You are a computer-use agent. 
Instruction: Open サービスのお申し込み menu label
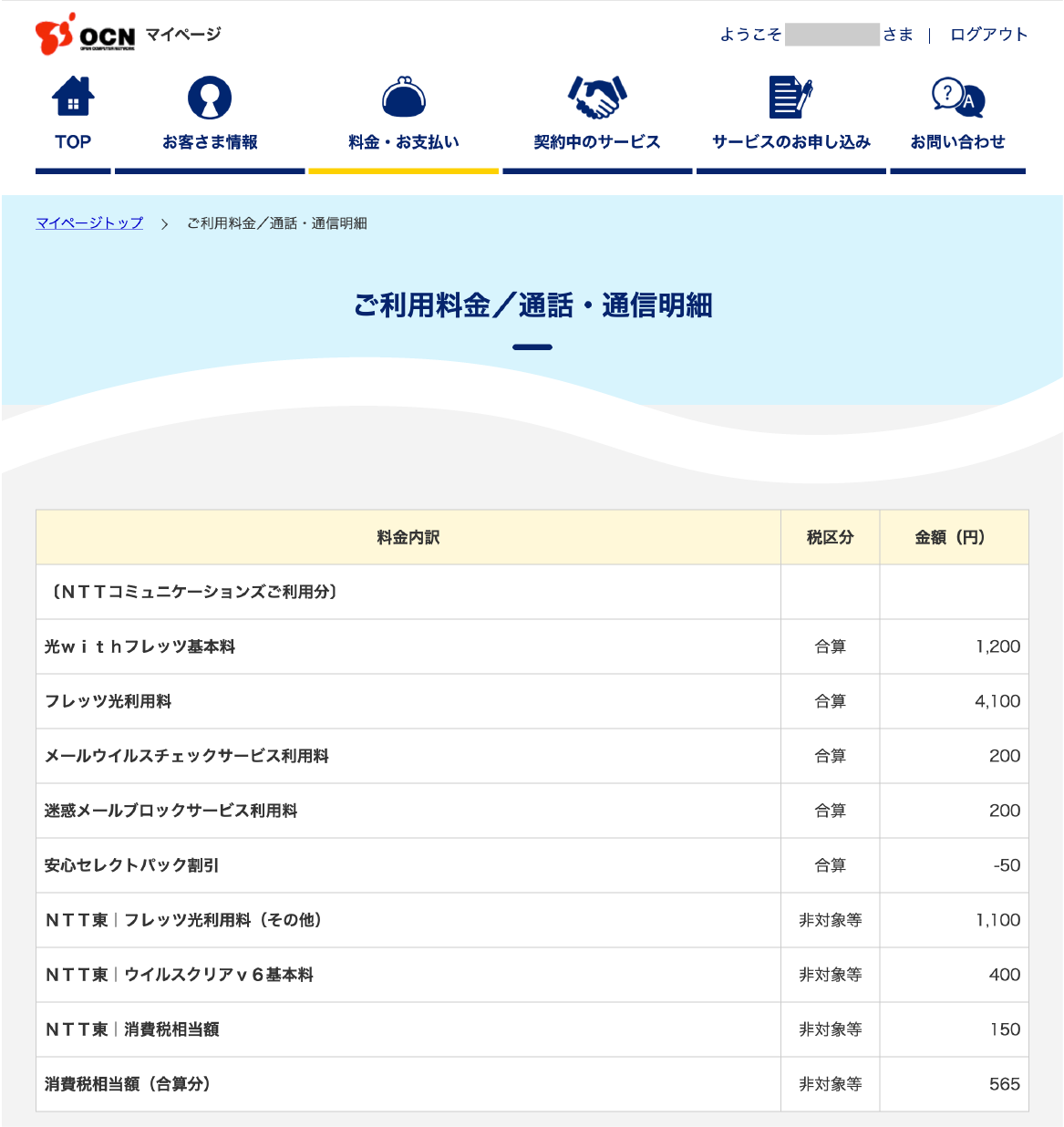[791, 142]
